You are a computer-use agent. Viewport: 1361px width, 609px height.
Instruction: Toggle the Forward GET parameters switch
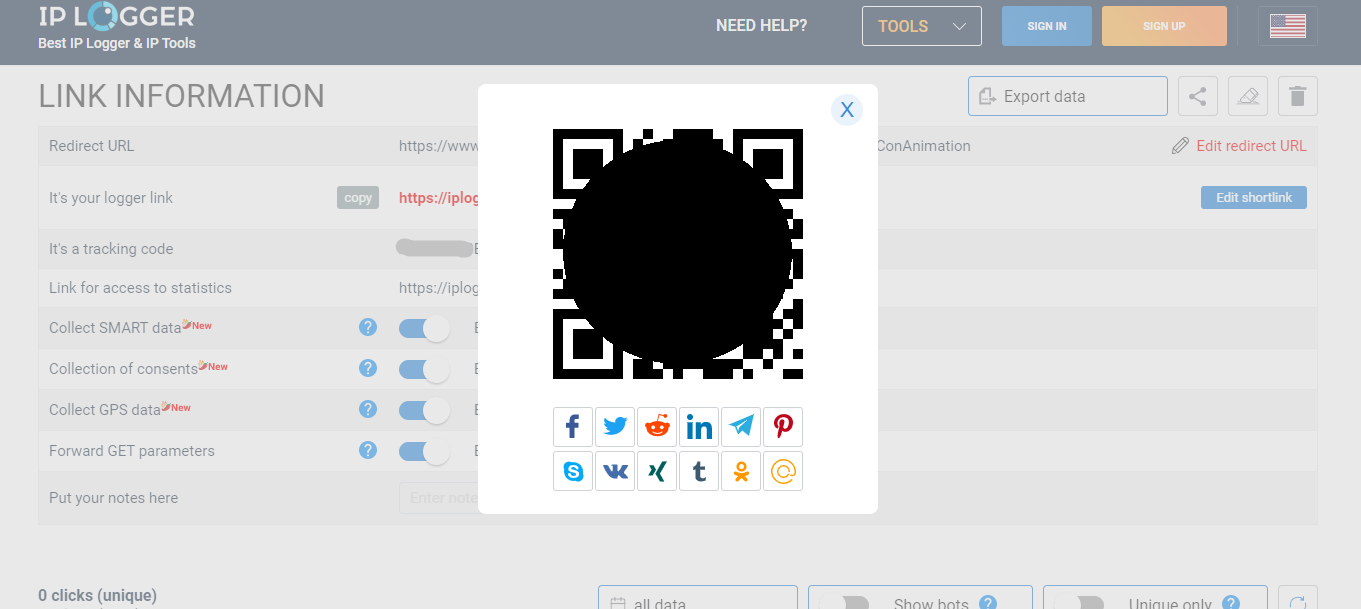[424, 451]
